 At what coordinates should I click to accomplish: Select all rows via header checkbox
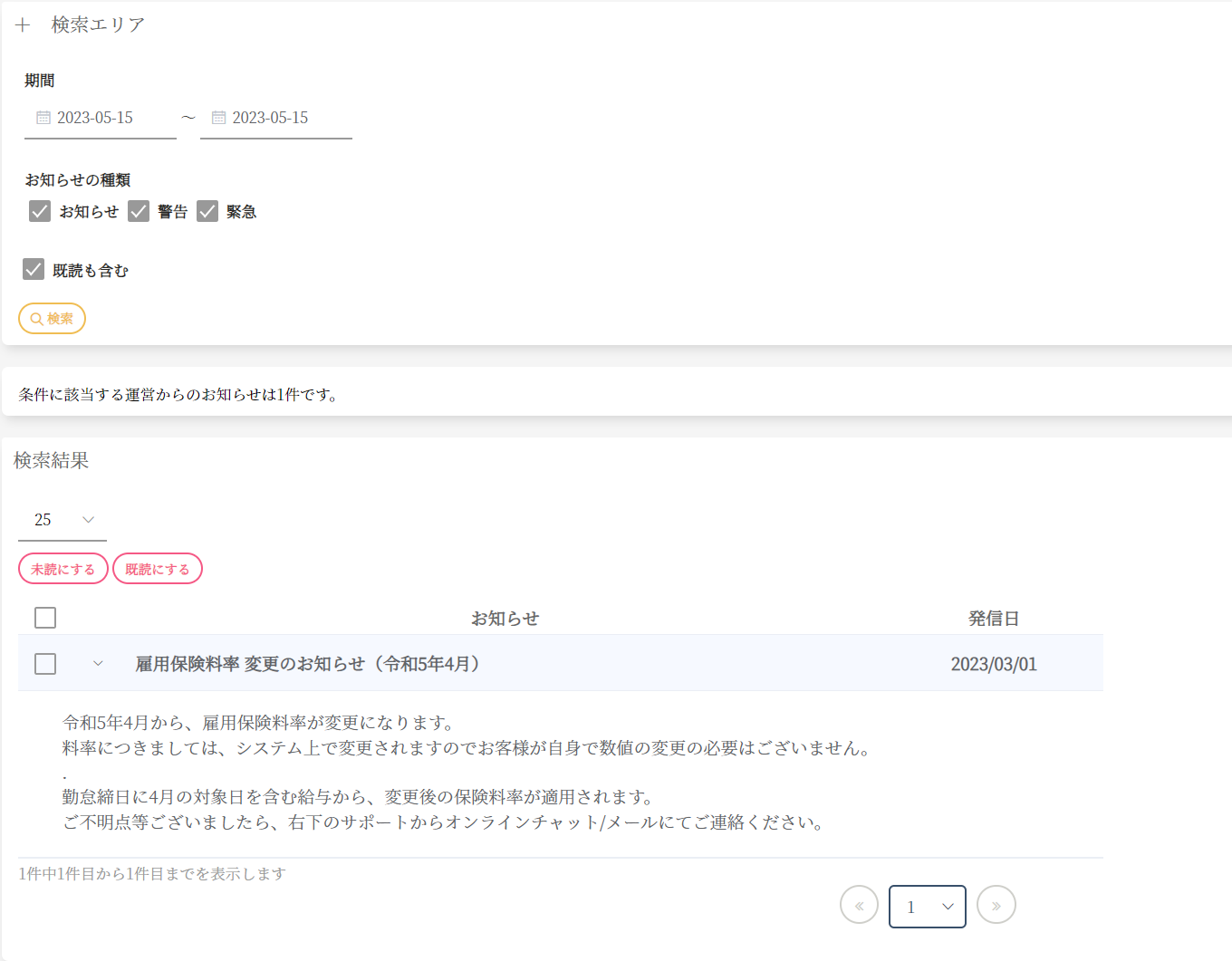pyautogui.click(x=45, y=618)
